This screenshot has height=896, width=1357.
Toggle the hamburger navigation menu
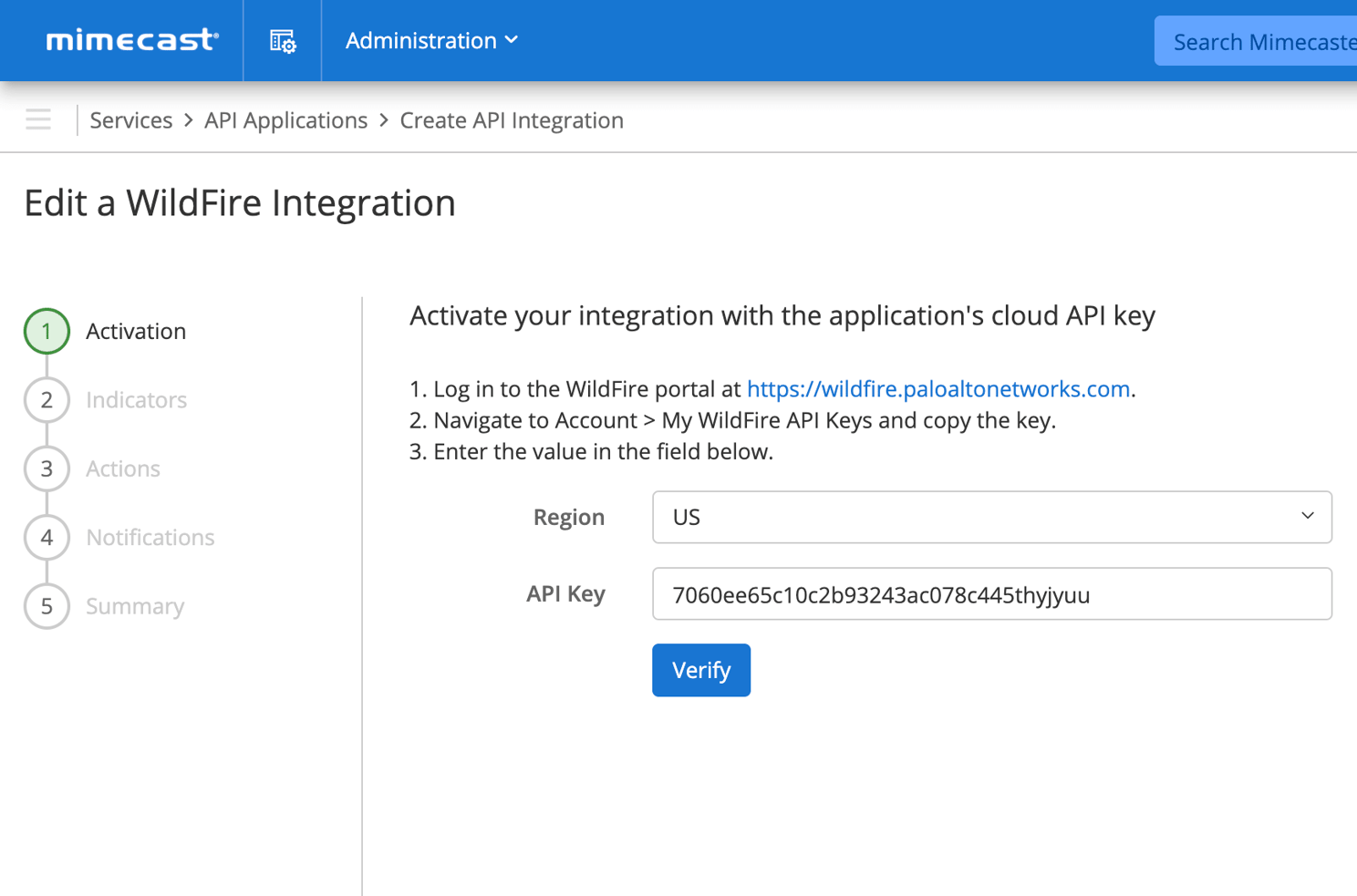[38, 119]
